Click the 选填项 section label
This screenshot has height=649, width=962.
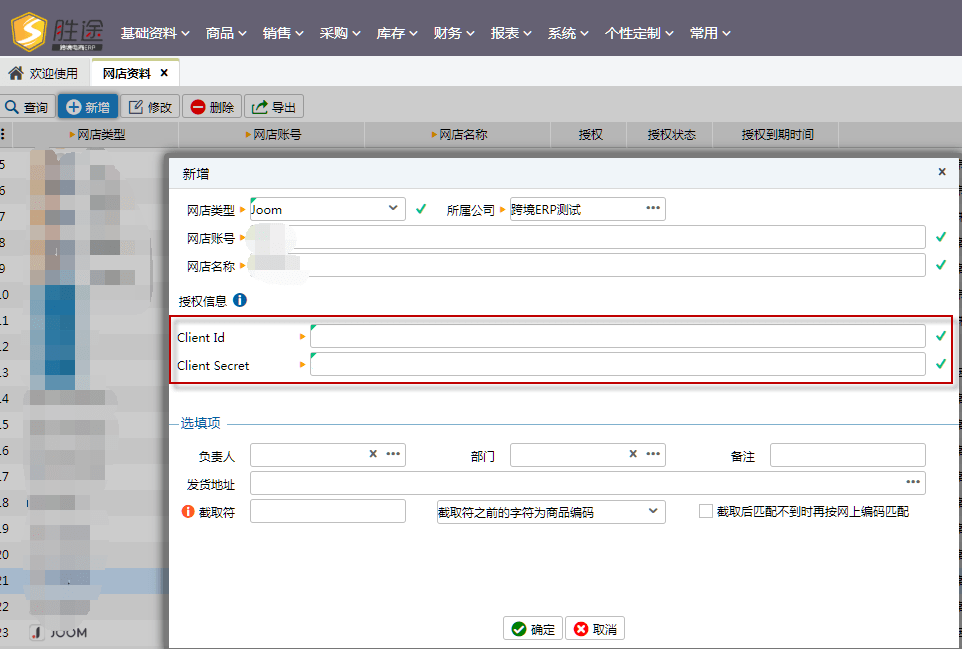(x=200, y=423)
